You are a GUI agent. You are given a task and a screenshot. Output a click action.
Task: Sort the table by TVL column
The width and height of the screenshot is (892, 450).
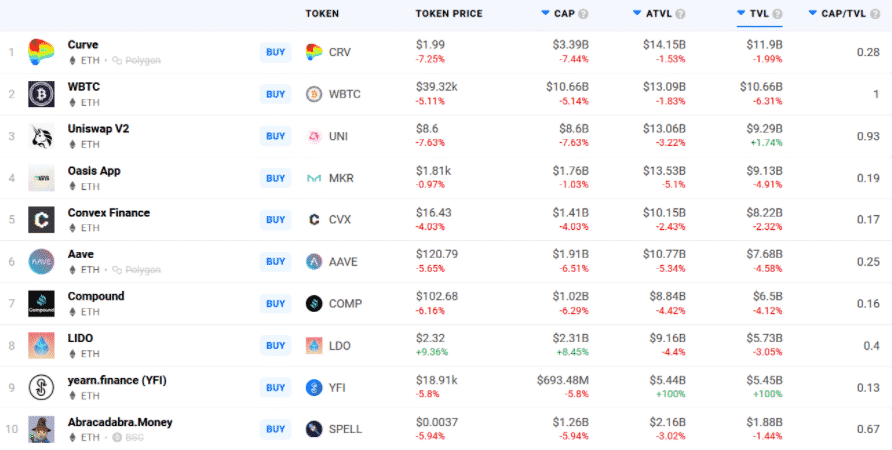[758, 14]
